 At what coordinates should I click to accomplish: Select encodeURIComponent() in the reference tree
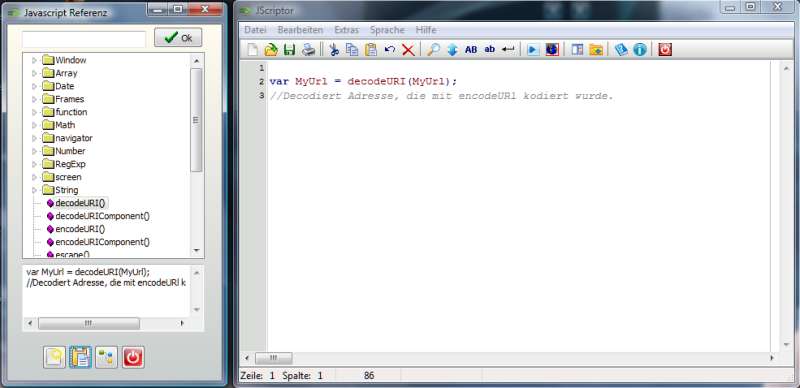click(103, 242)
